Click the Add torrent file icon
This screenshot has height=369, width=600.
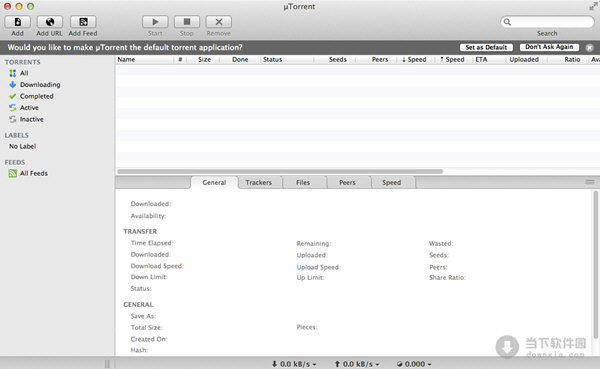[18, 22]
